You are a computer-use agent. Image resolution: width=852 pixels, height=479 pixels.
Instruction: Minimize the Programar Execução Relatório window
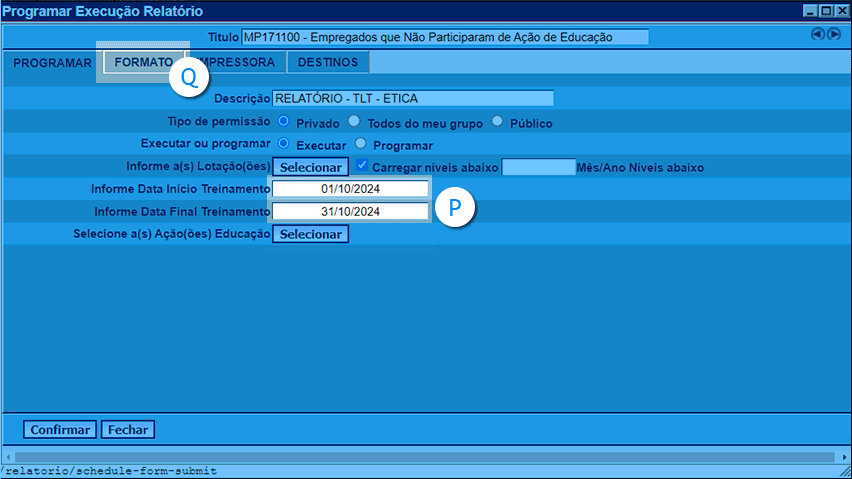coord(809,11)
